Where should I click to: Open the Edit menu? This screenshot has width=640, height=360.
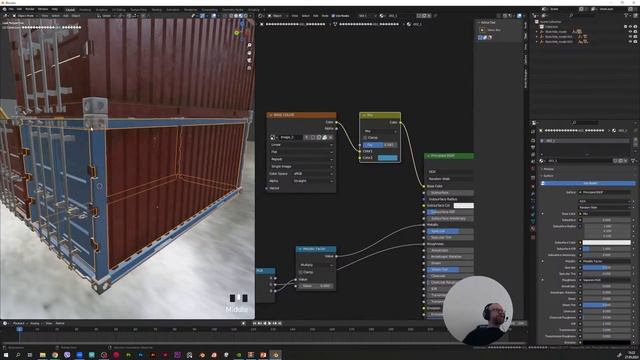[x=19, y=9]
